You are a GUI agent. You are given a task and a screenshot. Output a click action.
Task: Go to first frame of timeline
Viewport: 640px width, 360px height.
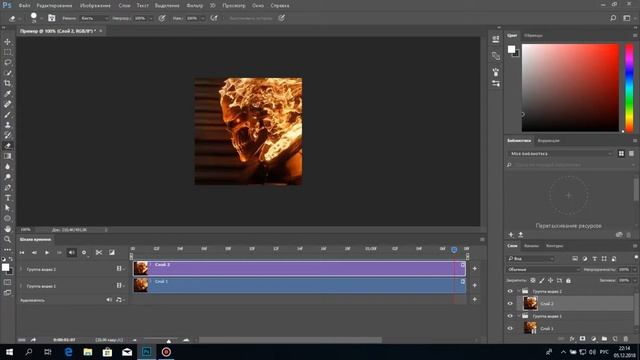tap(22, 253)
